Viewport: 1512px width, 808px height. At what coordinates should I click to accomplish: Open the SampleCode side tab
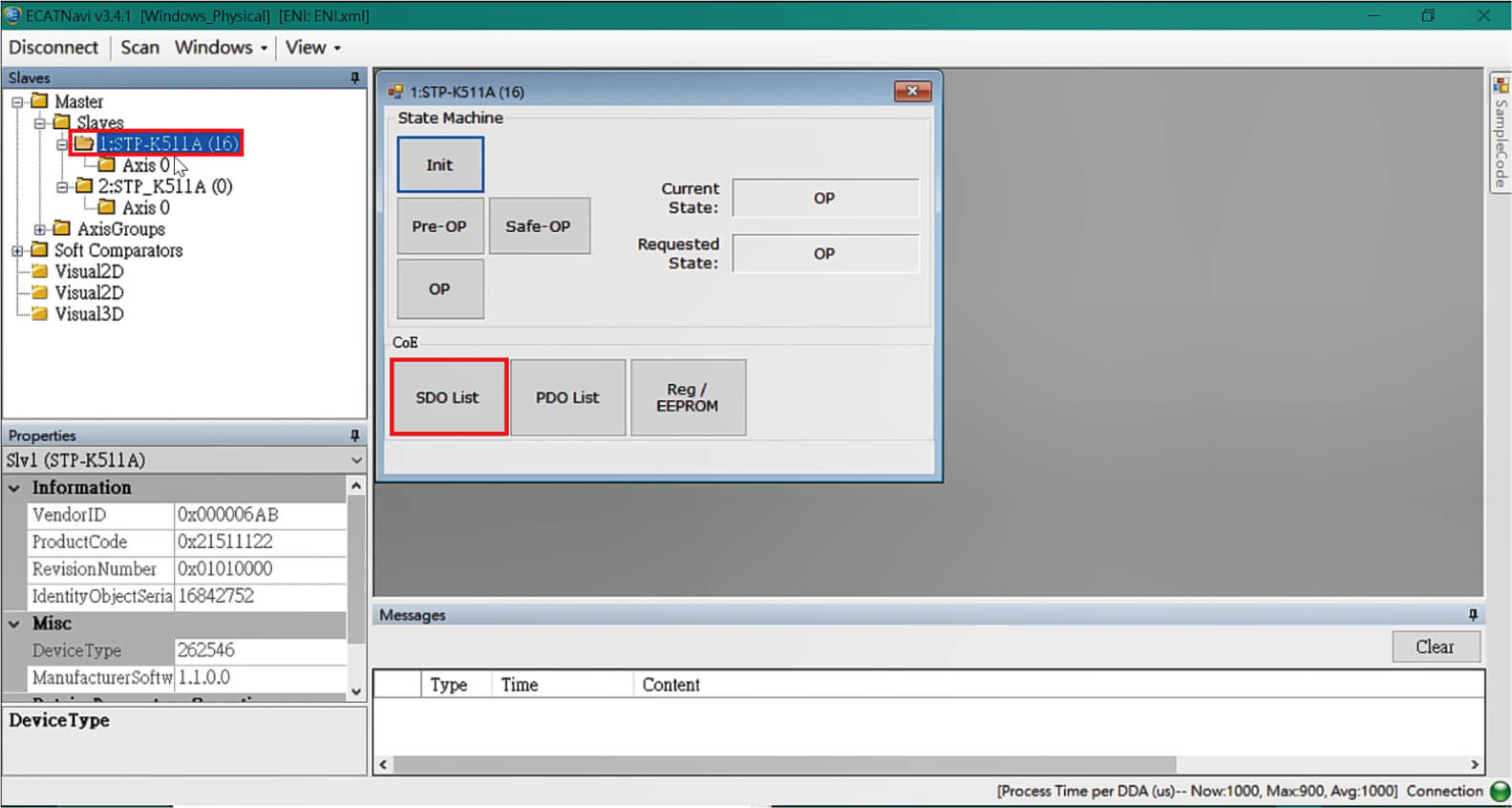pos(1500,134)
